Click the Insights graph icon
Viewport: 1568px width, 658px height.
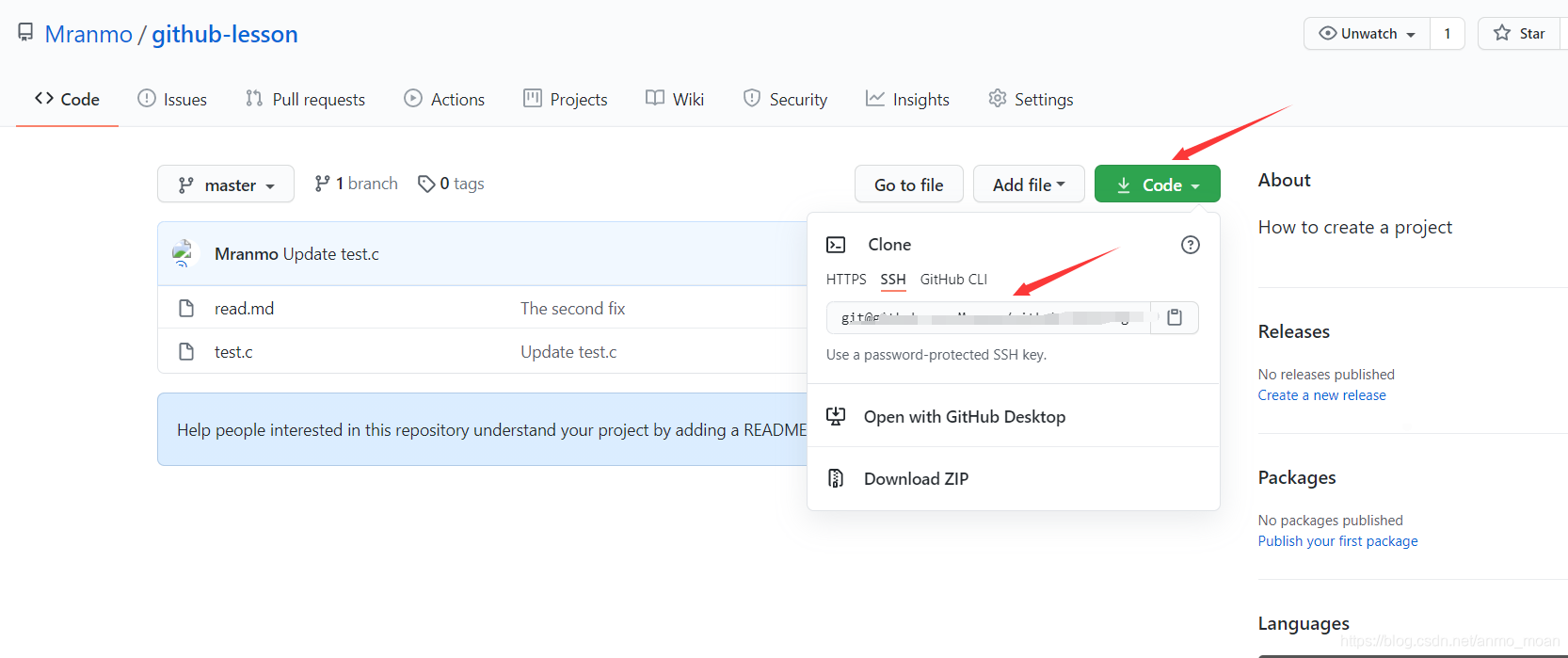pos(875,98)
